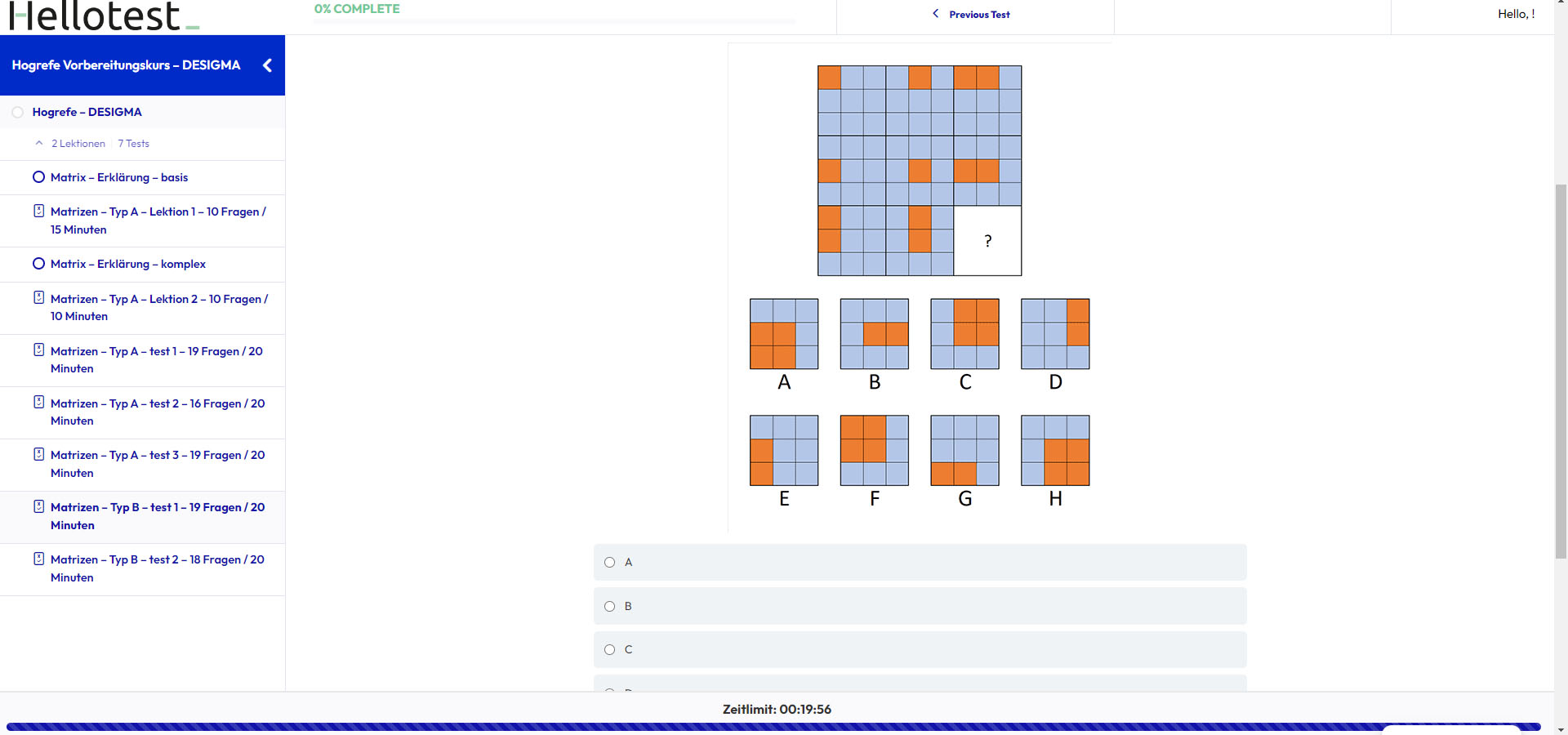Click the quiz icon for Typ A test 1
1568x735 pixels.
pyautogui.click(x=38, y=350)
